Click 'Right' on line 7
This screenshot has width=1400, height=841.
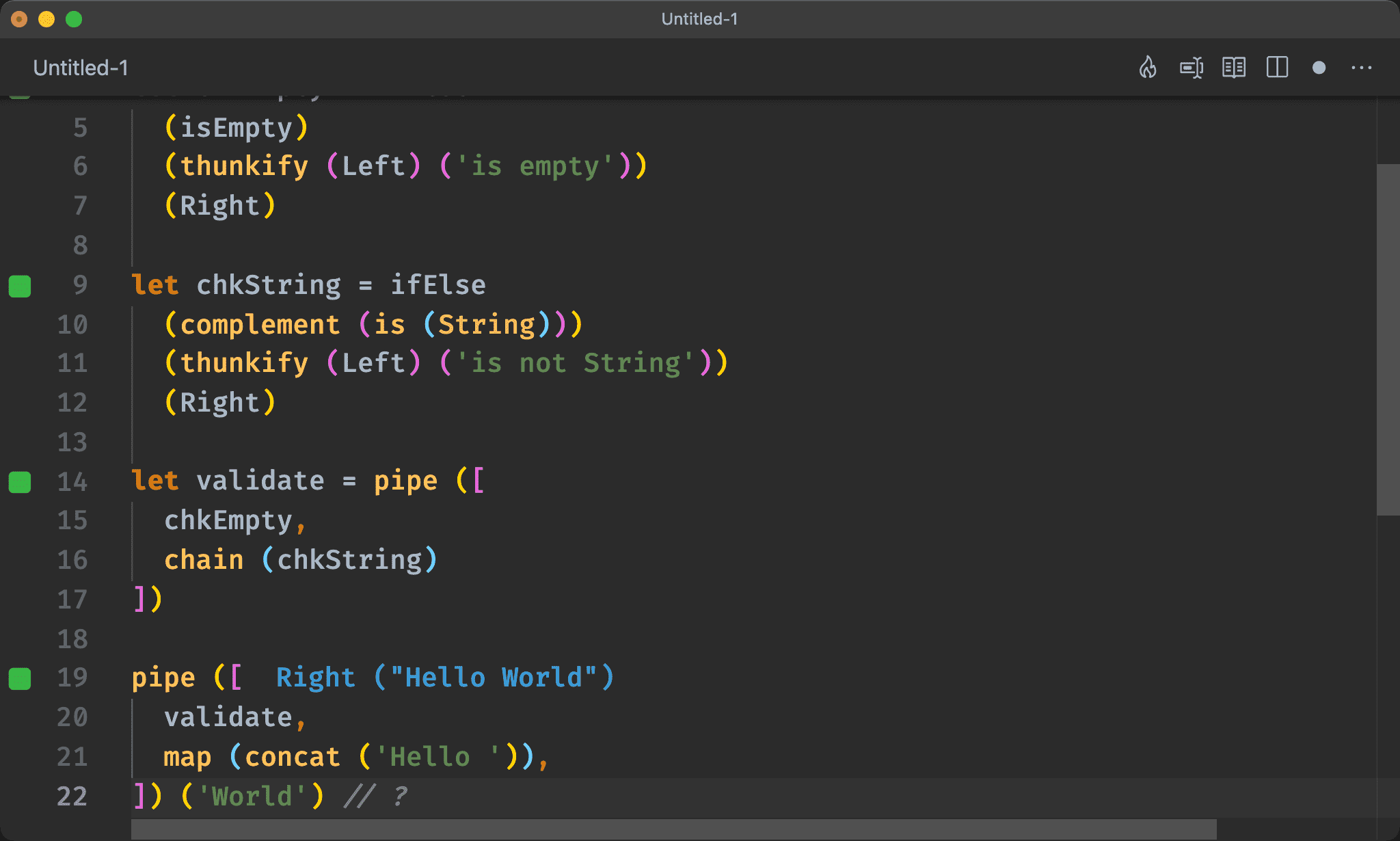coord(219,206)
